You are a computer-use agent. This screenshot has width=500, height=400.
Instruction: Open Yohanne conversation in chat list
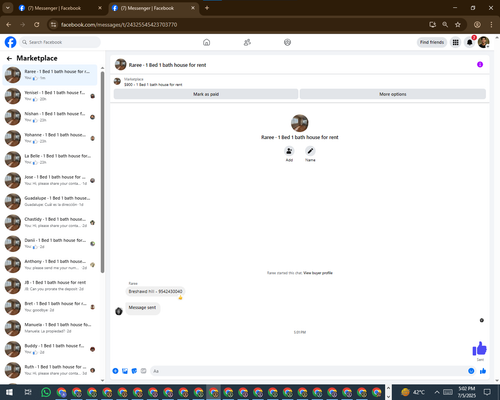click(x=50, y=138)
